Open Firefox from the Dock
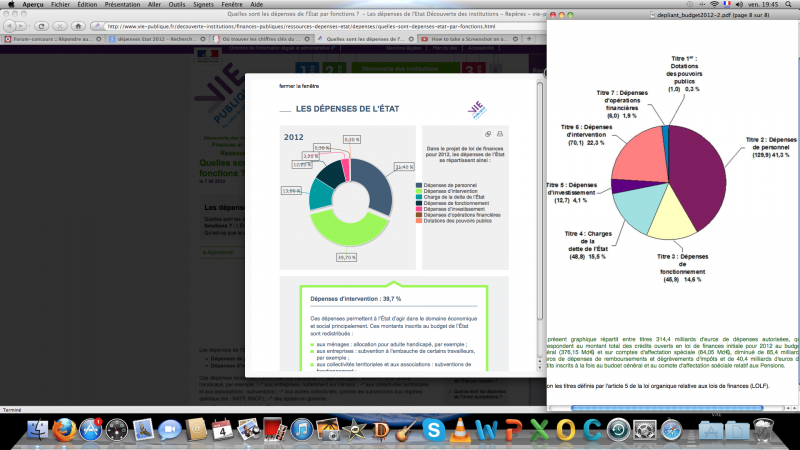The width and height of the screenshot is (800, 450). coord(65,429)
